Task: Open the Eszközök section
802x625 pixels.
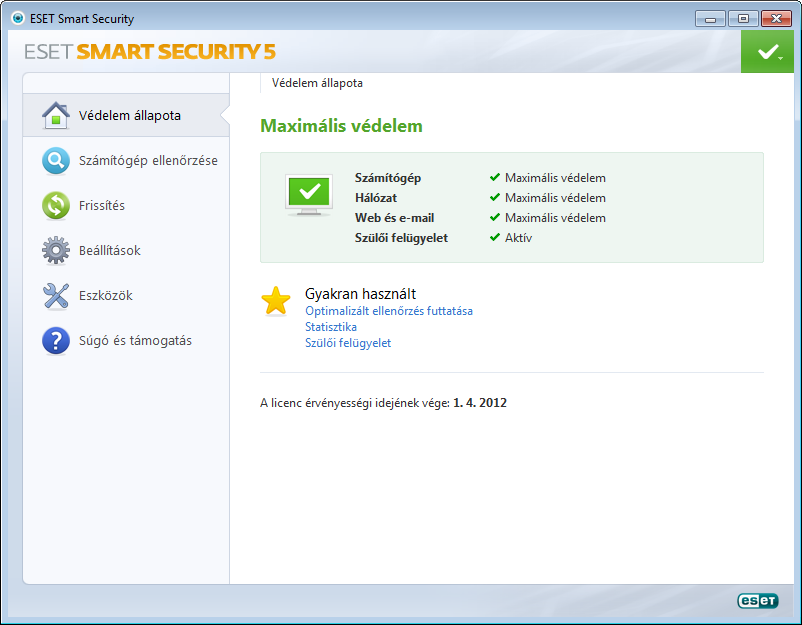Action: [126, 296]
